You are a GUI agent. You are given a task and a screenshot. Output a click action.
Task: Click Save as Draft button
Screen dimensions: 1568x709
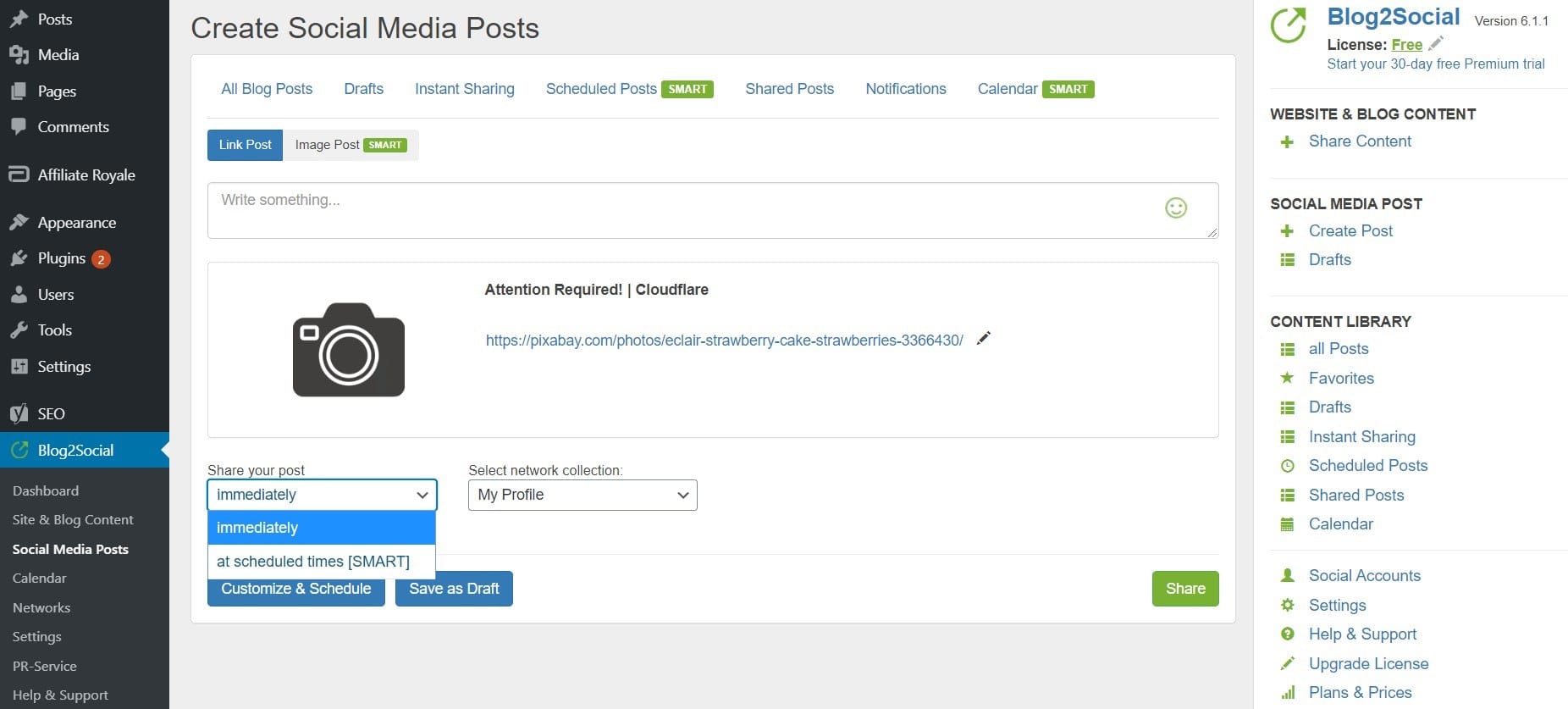pyautogui.click(x=454, y=589)
